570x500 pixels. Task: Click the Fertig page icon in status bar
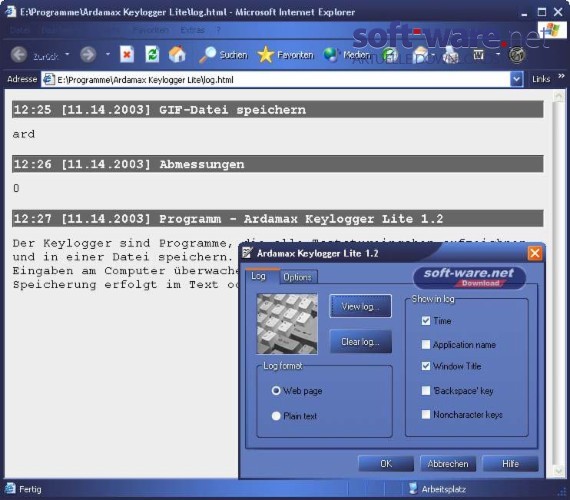pos(10,488)
